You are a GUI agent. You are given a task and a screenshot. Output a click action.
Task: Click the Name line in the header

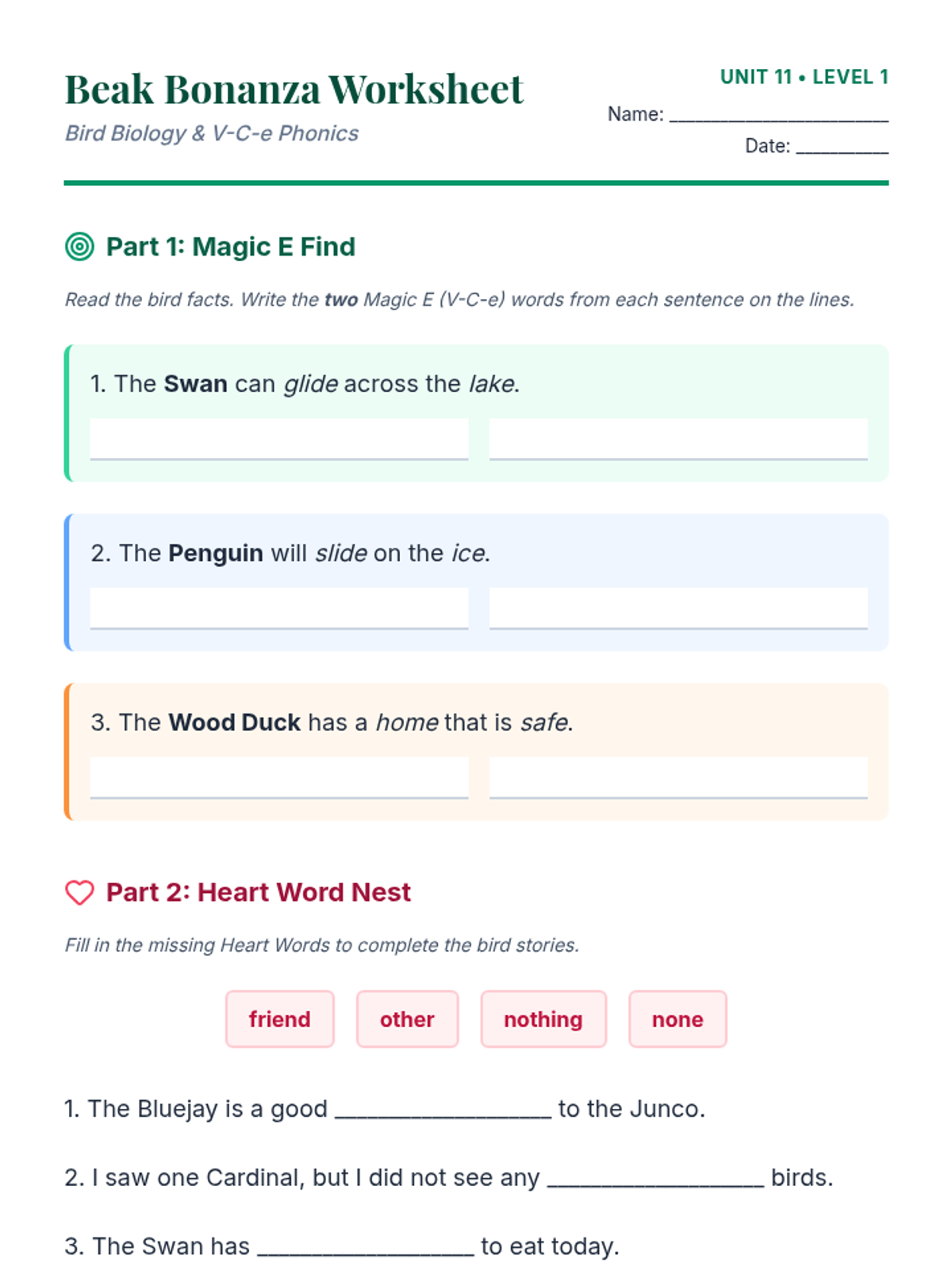click(778, 116)
